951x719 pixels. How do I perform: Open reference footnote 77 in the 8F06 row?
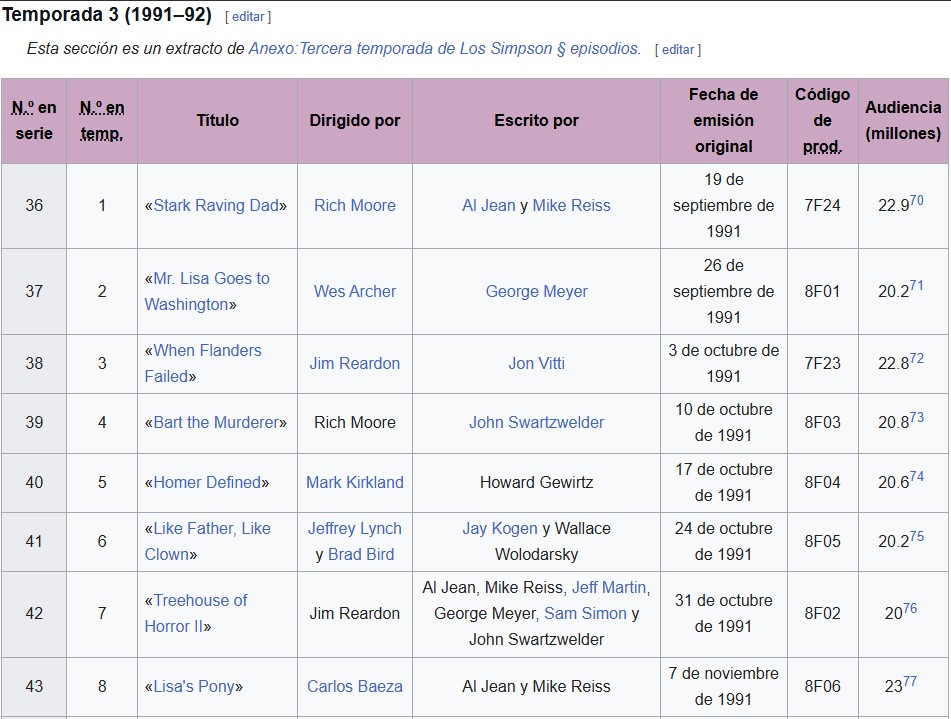[910, 681]
